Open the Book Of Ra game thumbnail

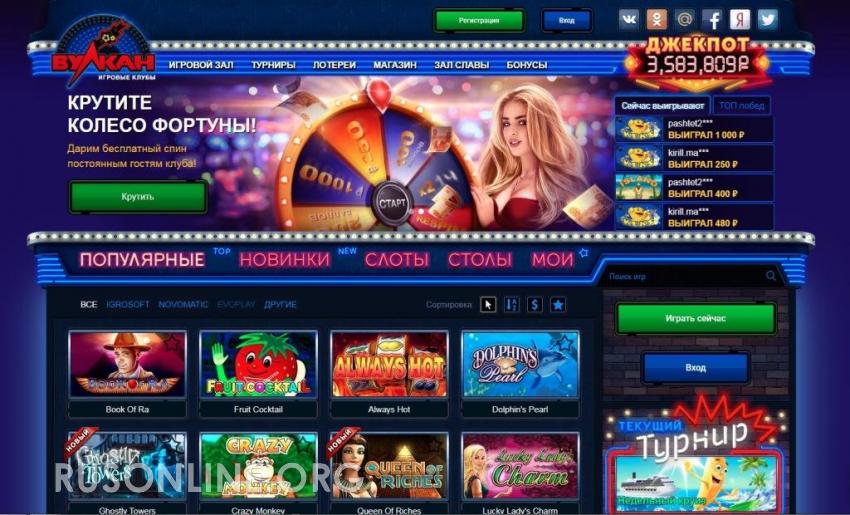pos(127,365)
